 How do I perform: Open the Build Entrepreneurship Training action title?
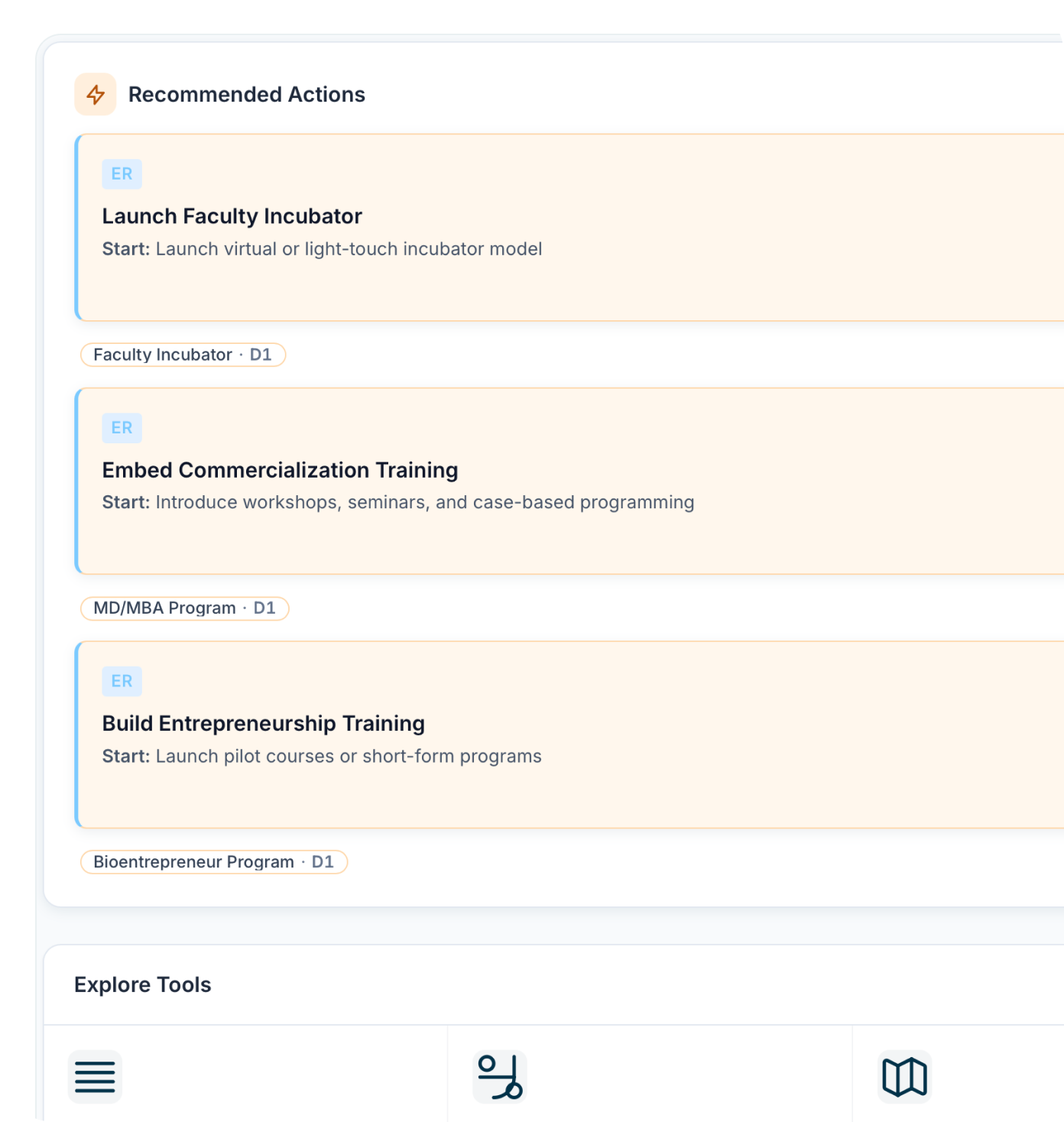(263, 724)
